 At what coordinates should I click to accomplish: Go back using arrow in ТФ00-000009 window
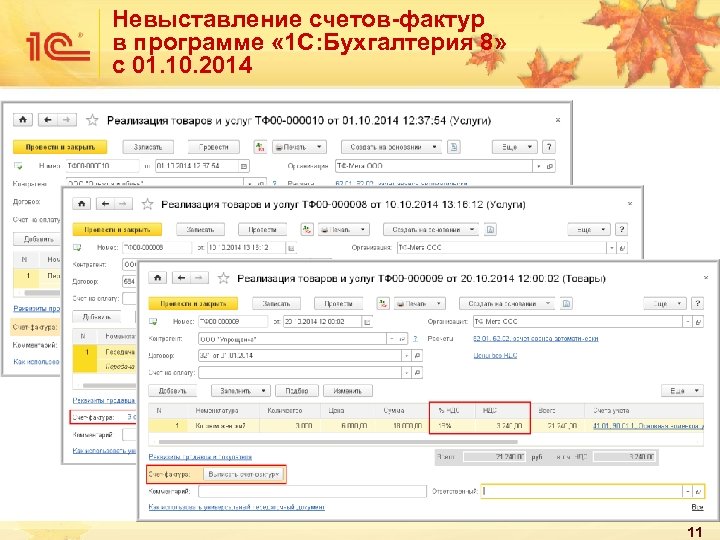[x=181, y=278]
